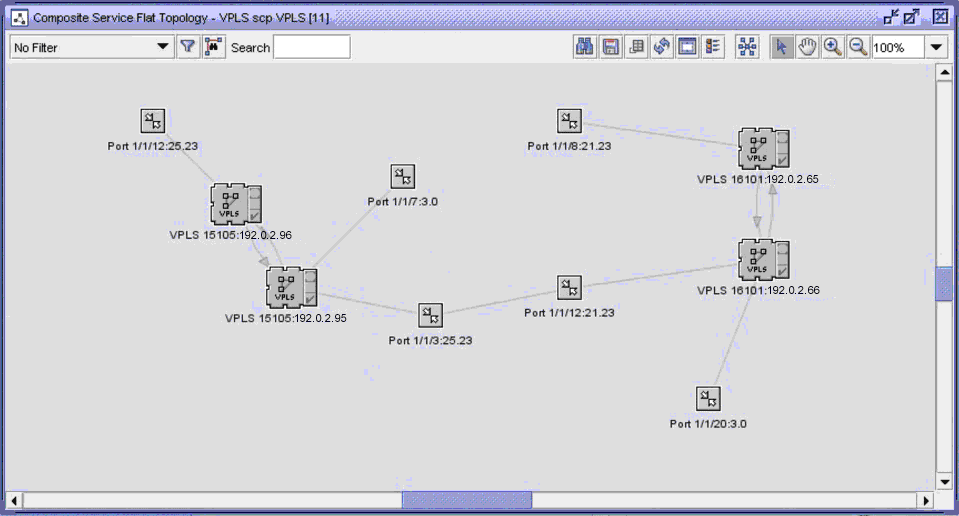Click the auto-layout network icon
Screen dimensions: 959x516
747,47
